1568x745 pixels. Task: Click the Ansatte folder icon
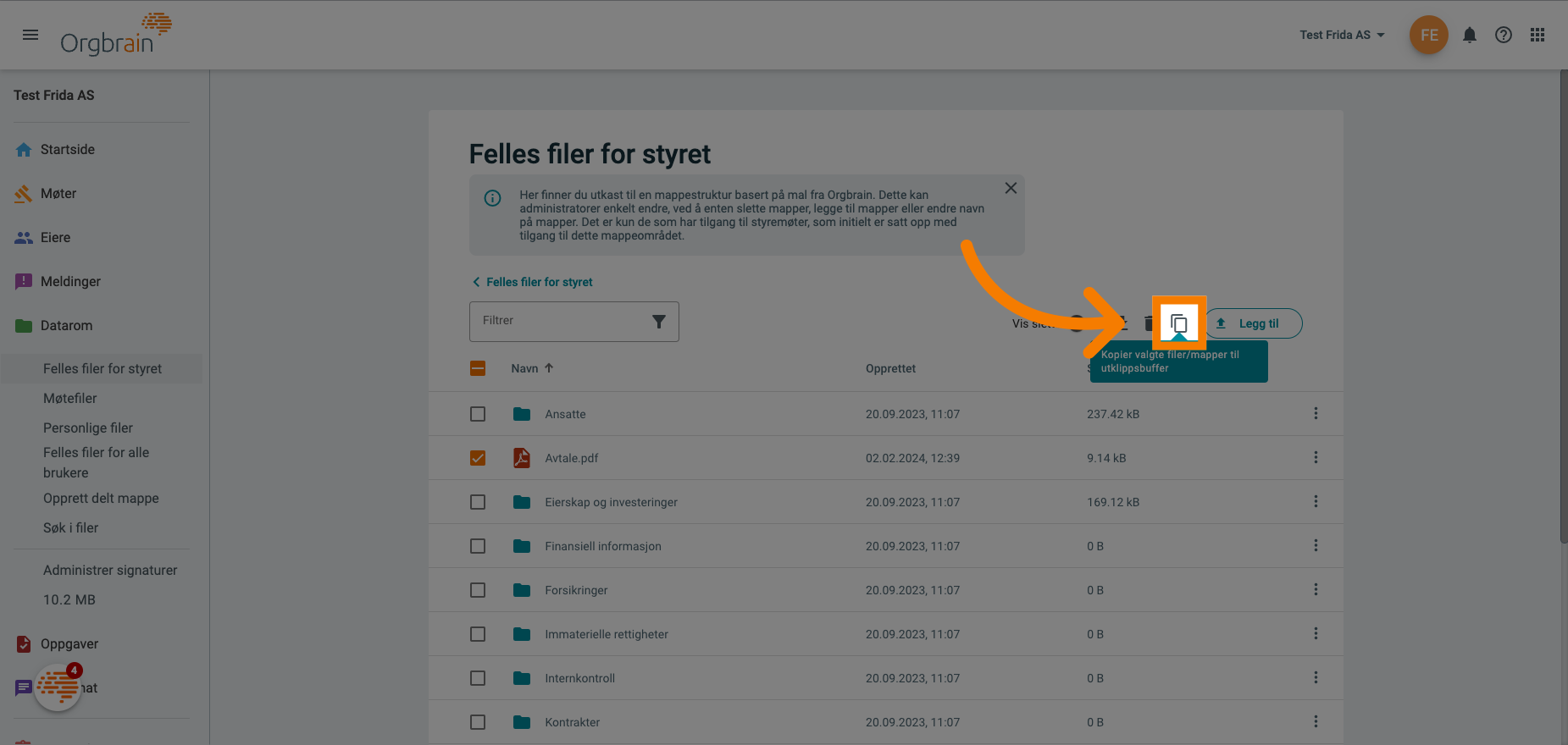[x=522, y=414]
